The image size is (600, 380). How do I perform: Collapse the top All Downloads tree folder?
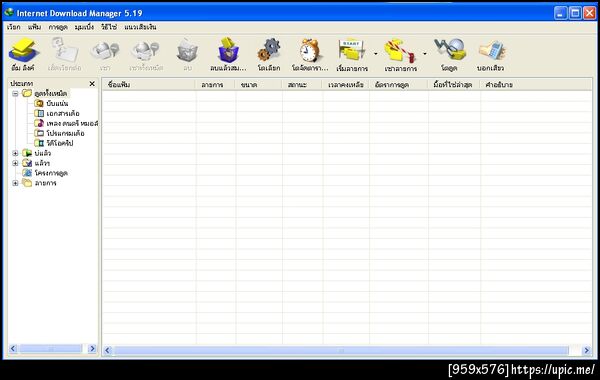15,93
